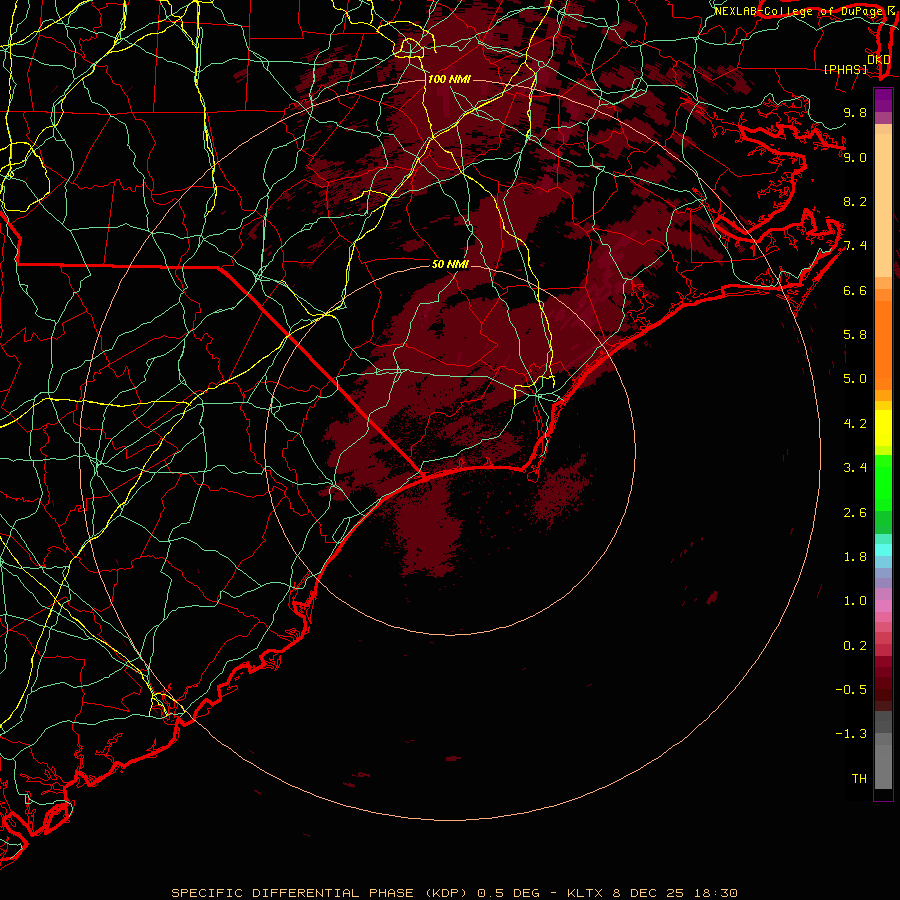
Task: Click the 7.4 value on the scale
Action: click(855, 246)
